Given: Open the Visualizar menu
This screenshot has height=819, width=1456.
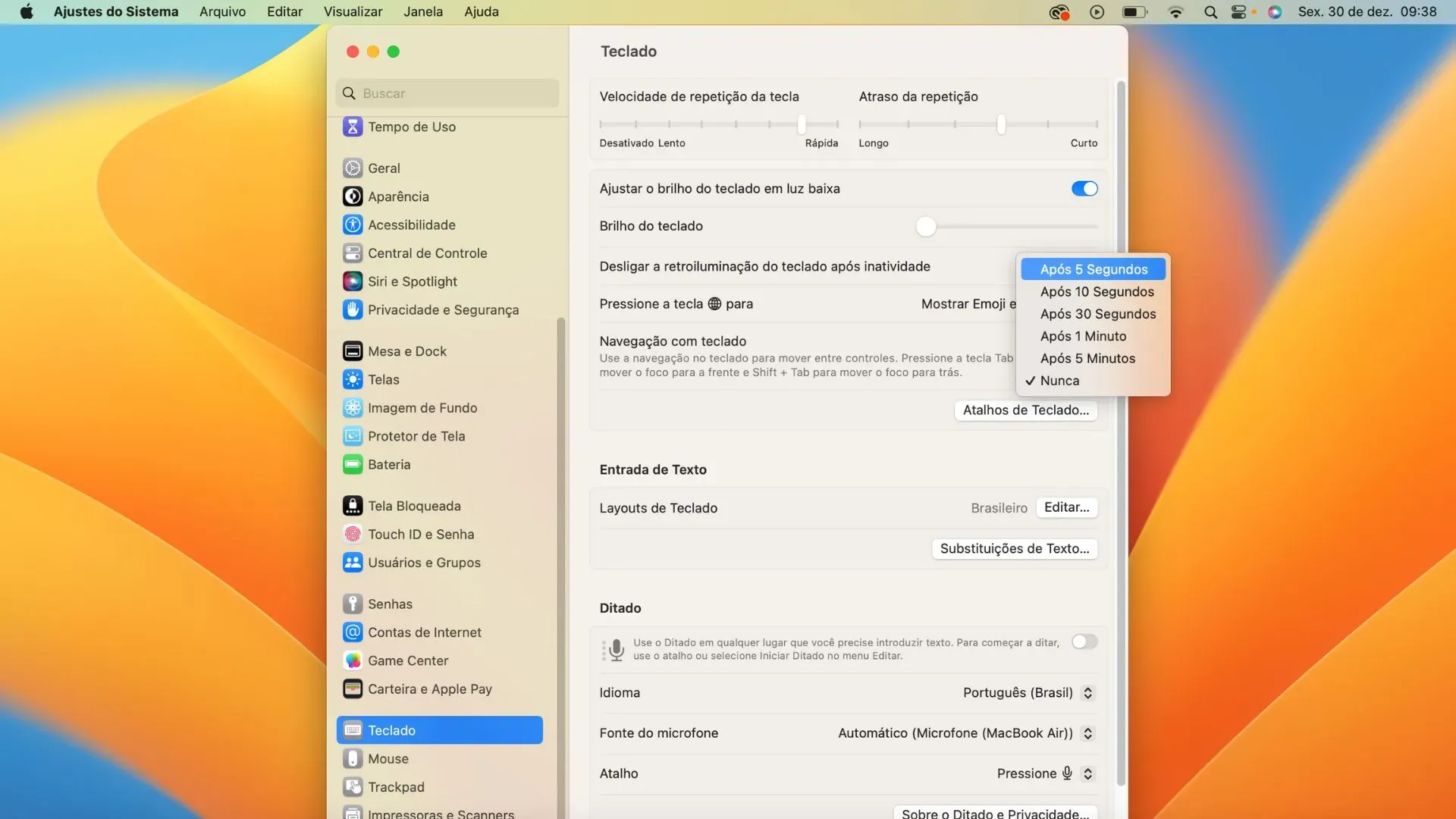Looking at the screenshot, I should pos(353,11).
